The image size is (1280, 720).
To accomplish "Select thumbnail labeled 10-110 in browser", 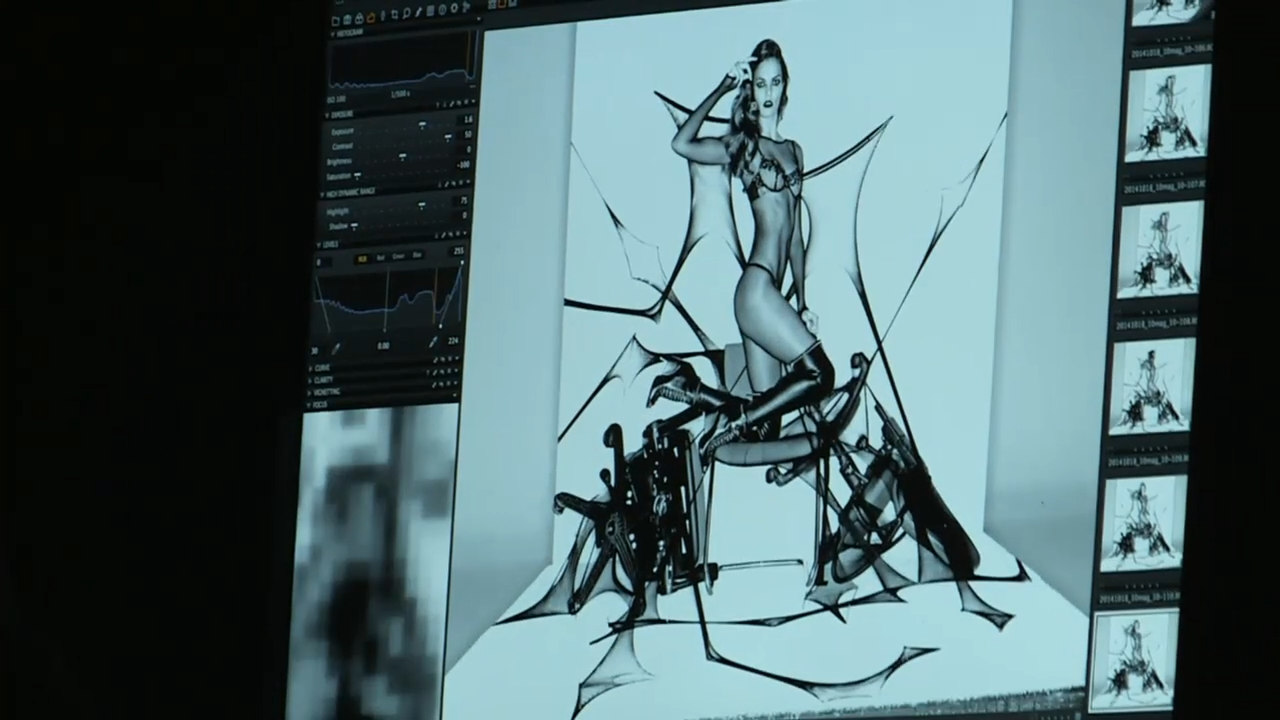I will pos(1143,522).
